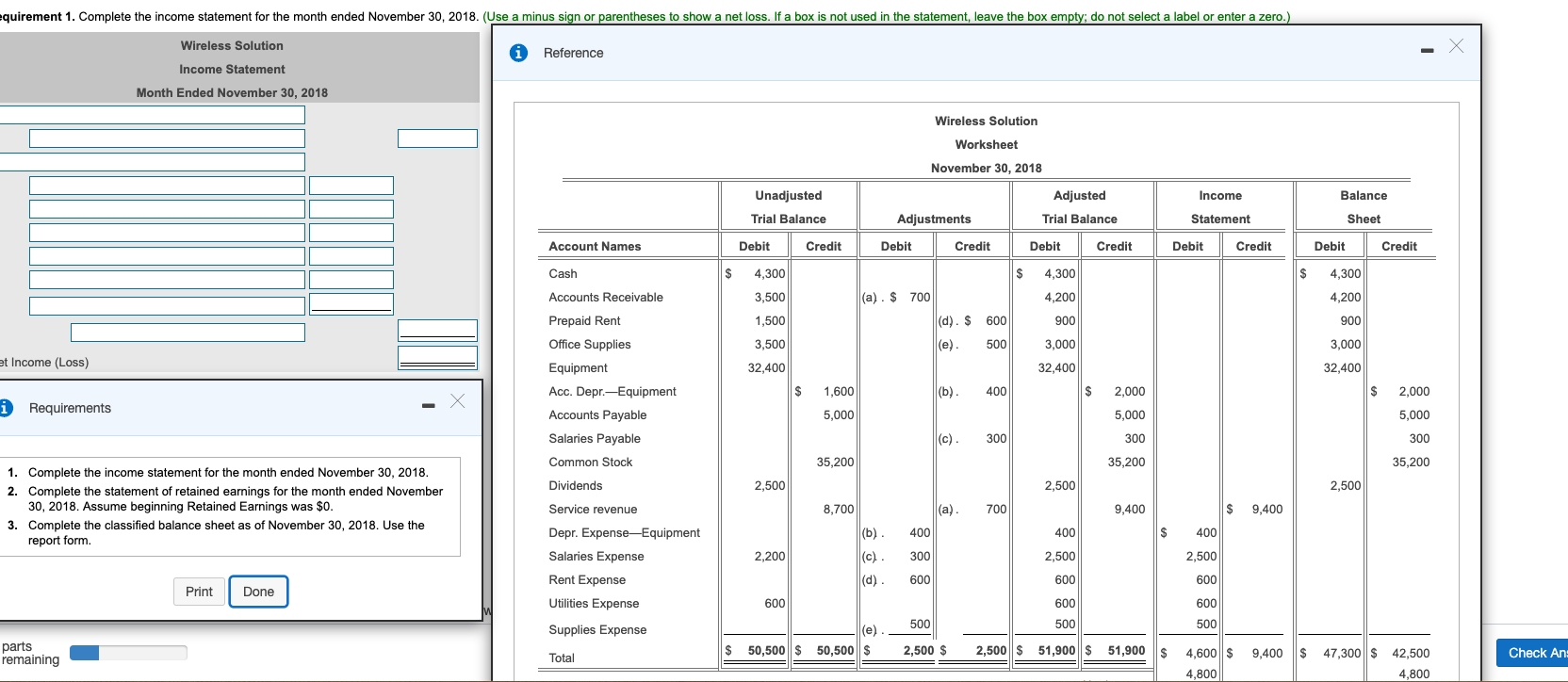Select Salaries Expense account name

click(596, 557)
